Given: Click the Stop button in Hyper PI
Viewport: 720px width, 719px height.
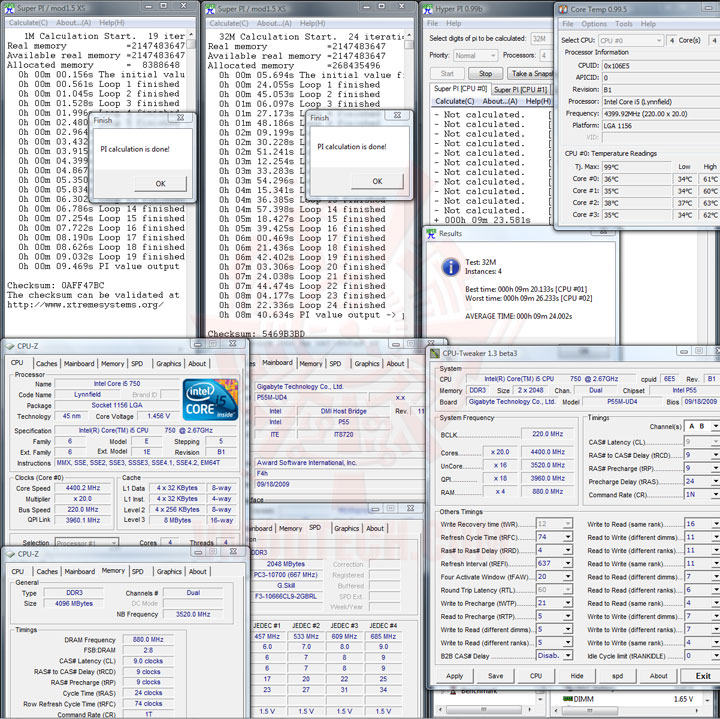Looking at the screenshot, I should 485,73.
